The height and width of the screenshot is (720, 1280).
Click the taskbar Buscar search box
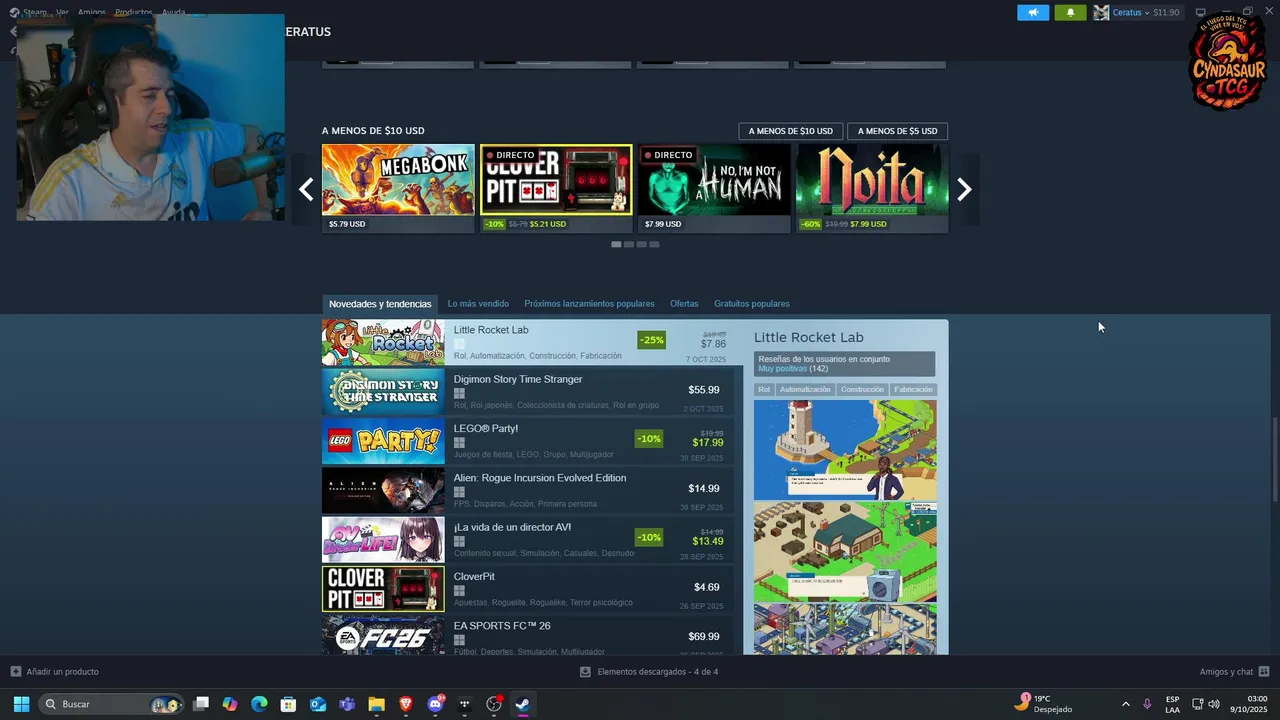pos(111,704)
